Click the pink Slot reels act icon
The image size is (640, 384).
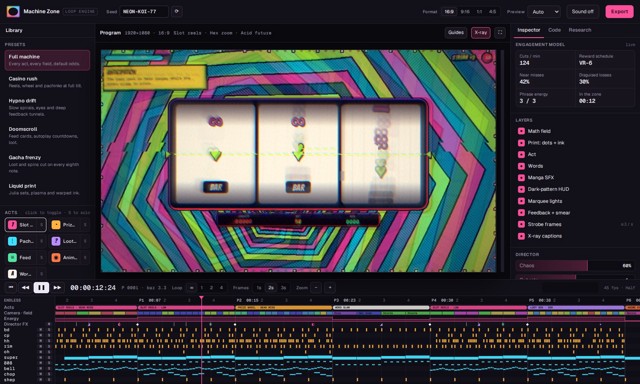[x=13, y=225]
